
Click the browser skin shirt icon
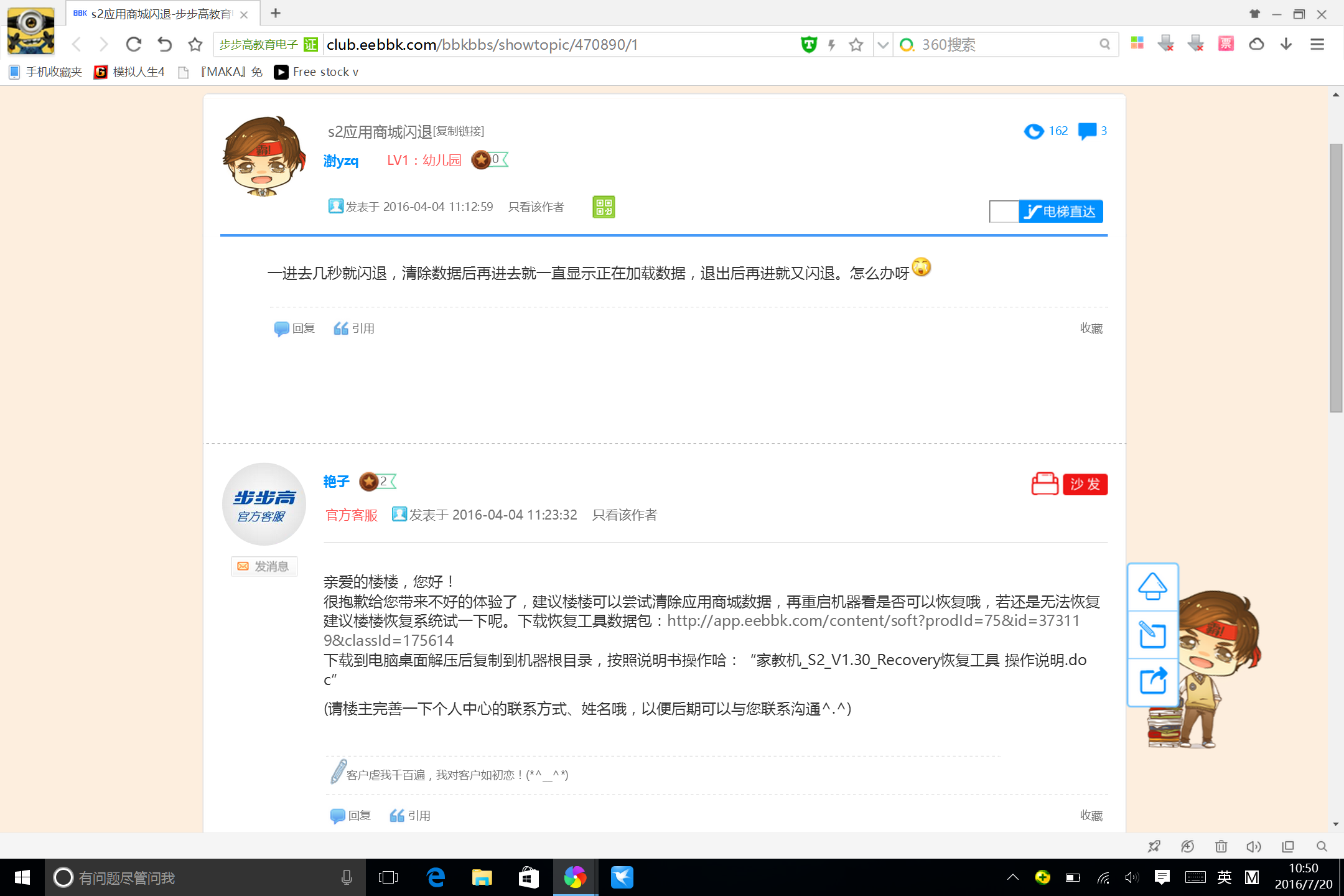tap(1254, 14)
